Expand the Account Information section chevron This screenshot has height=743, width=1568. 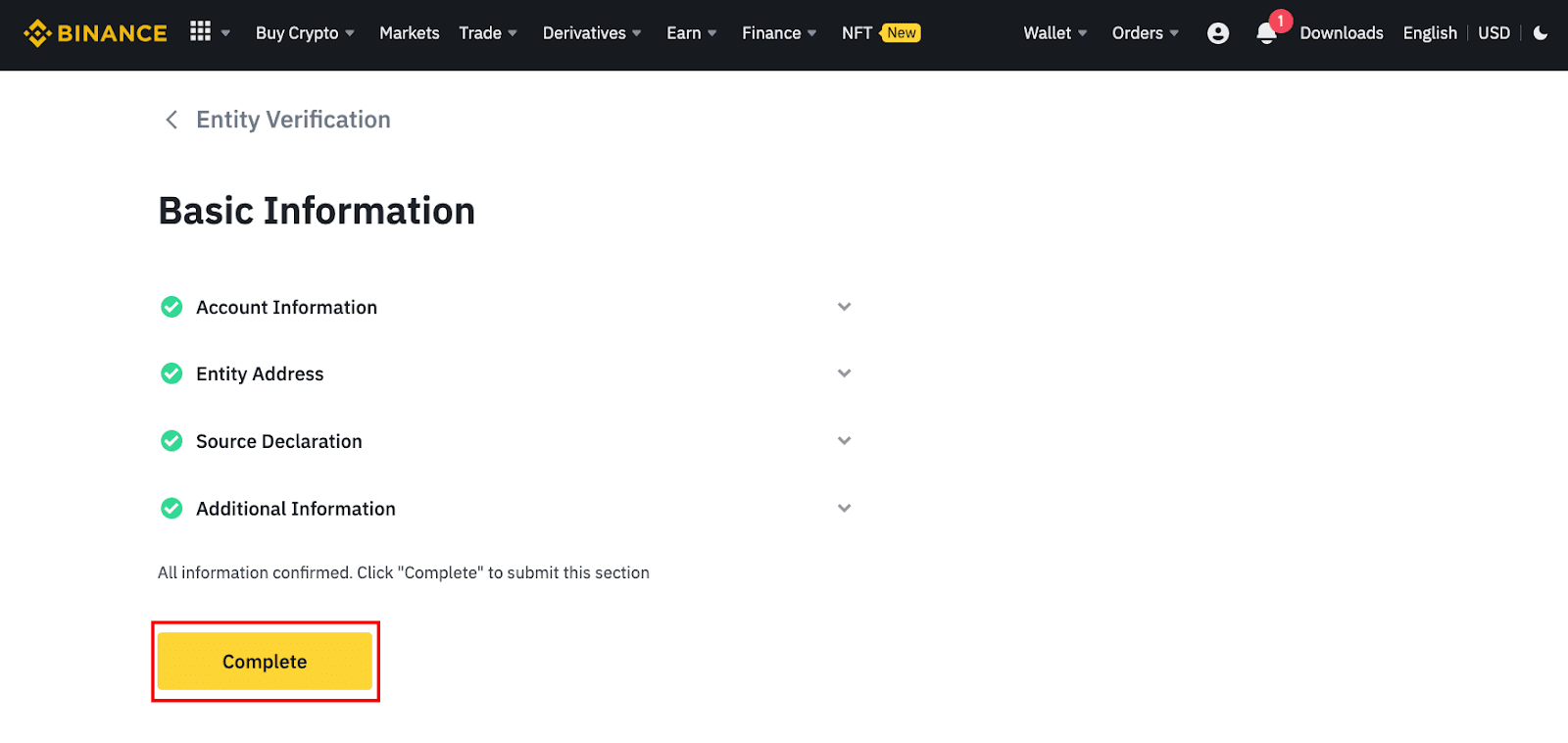[x=844, y=307]
